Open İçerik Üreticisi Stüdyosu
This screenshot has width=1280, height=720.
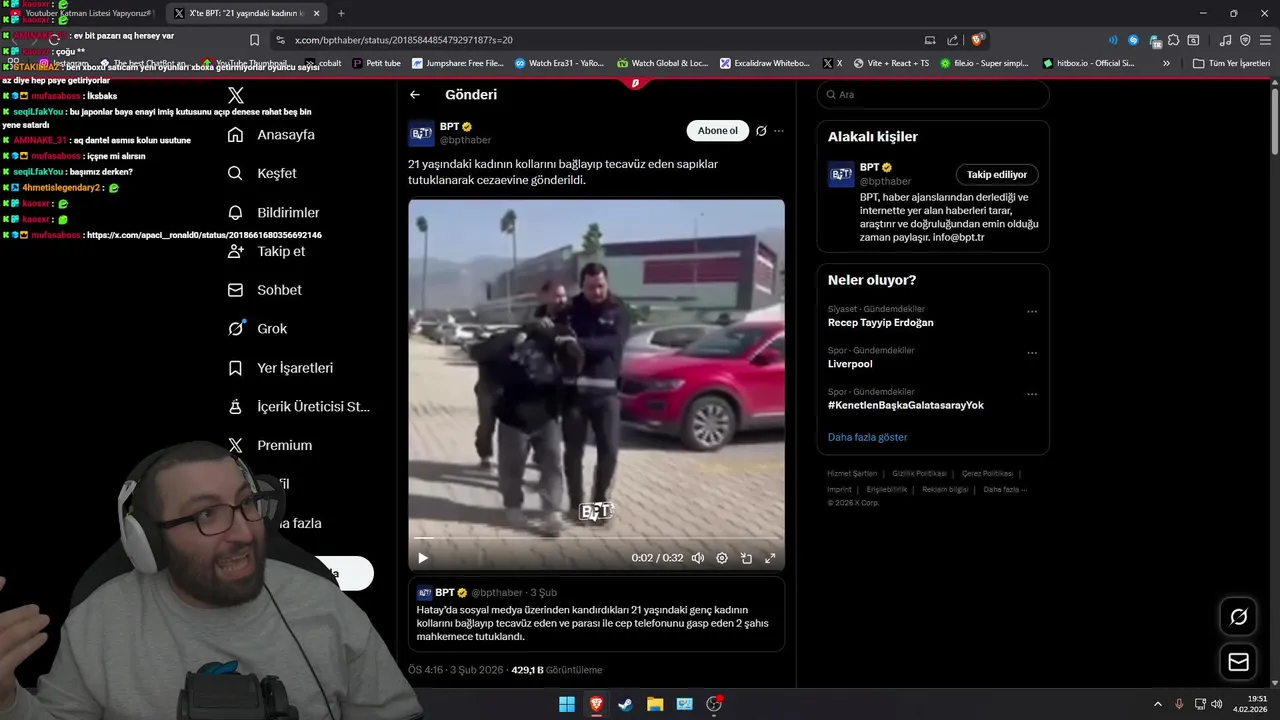point(298,407)
